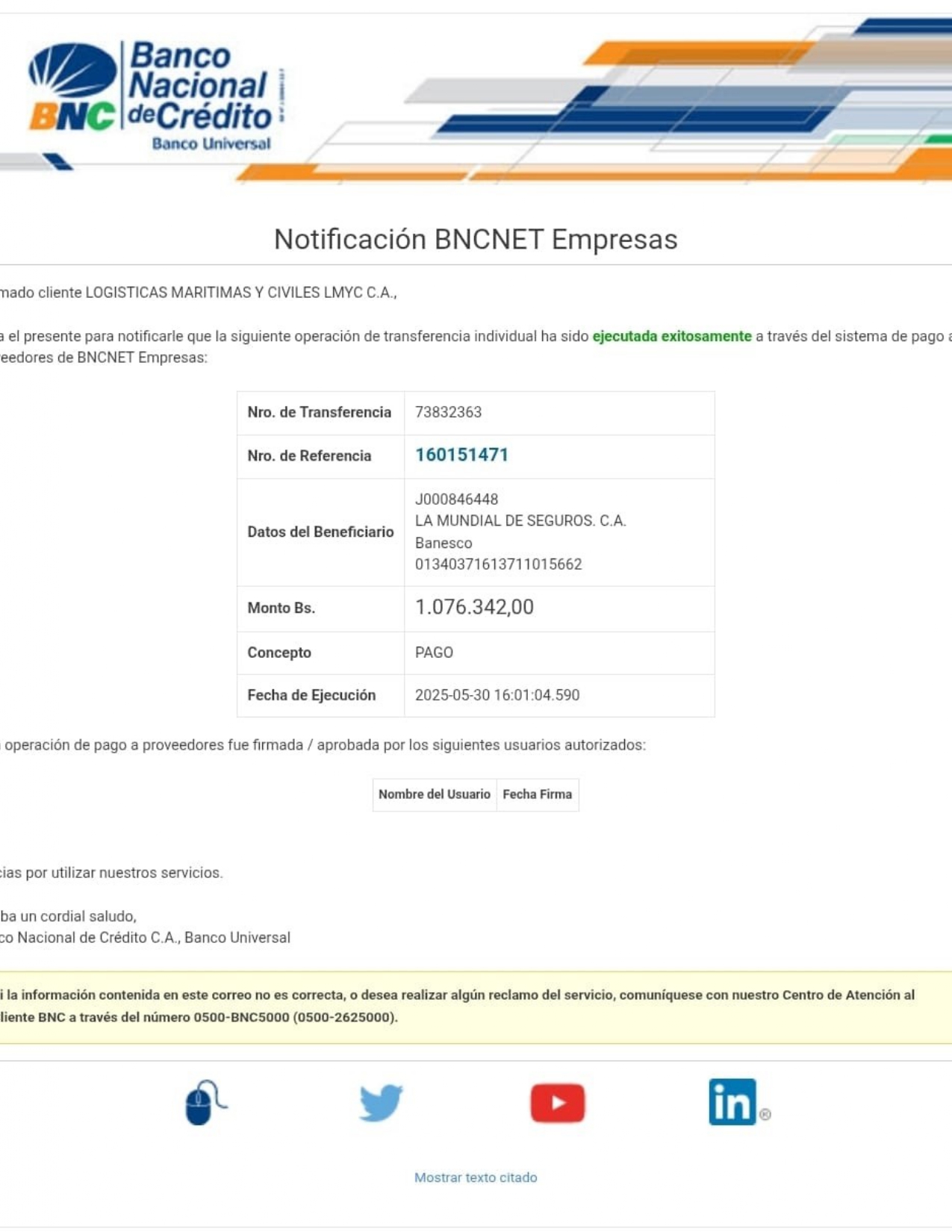Click the 0500-BNC5000 phone number

(241, 1018)
